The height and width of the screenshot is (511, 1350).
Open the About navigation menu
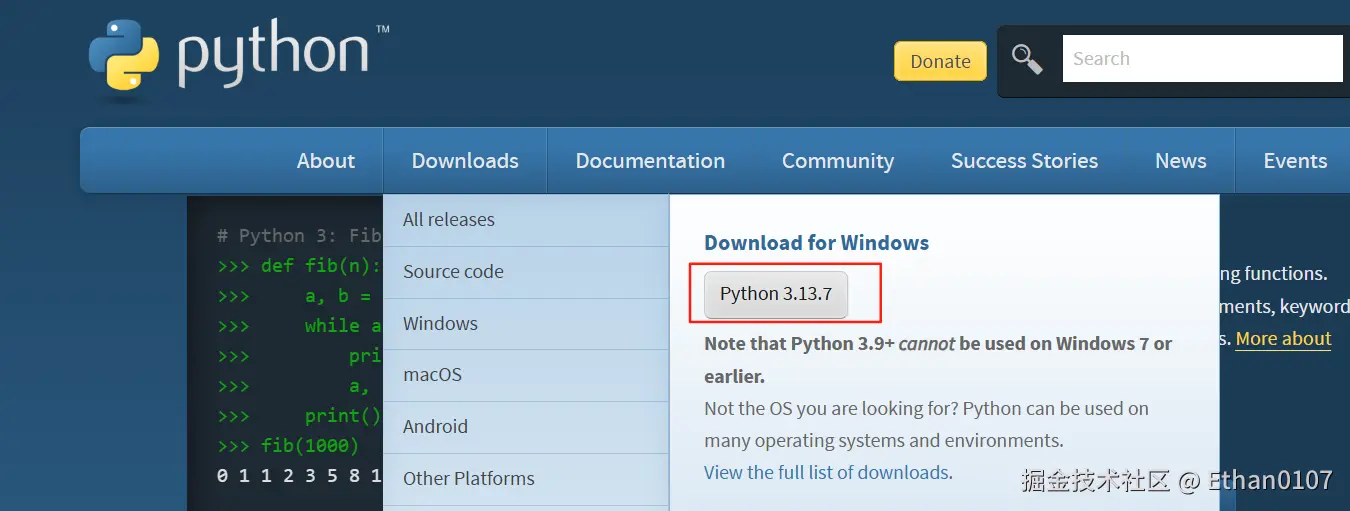tap(326, 160)
